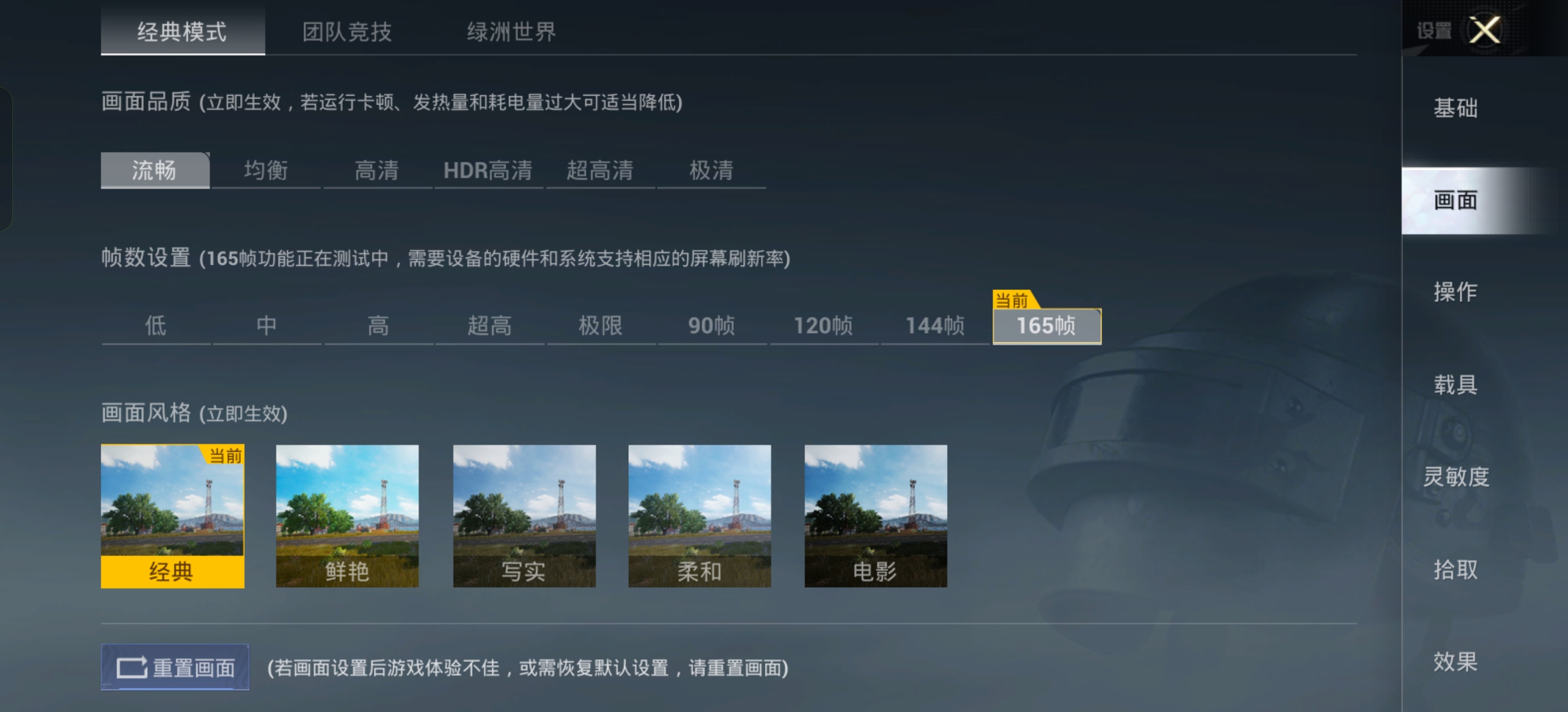The image size is (1568, 712).
Task: Select 90帧 frame rate option
Action: (712, 326)
